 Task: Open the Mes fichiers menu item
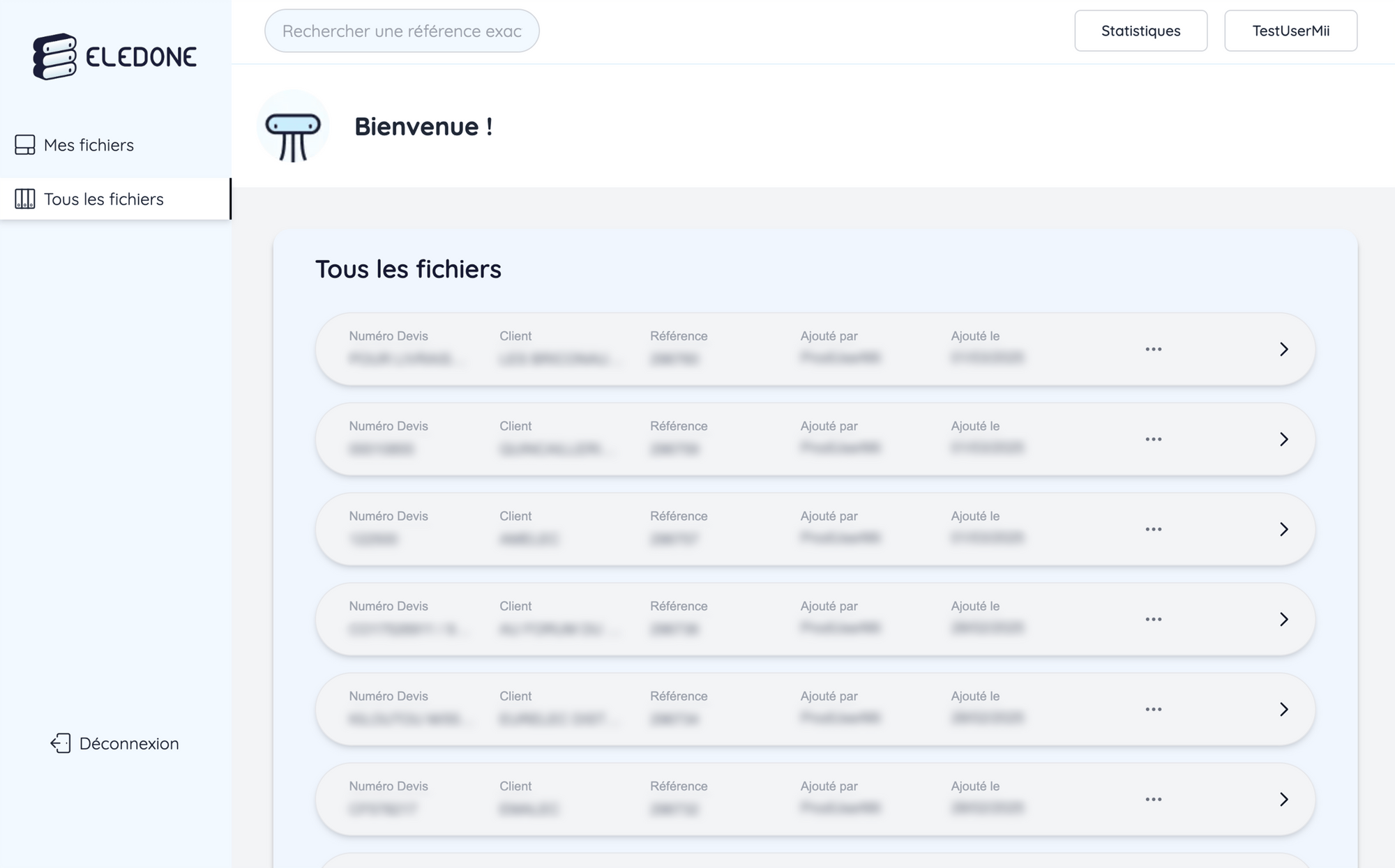(115, 145)
